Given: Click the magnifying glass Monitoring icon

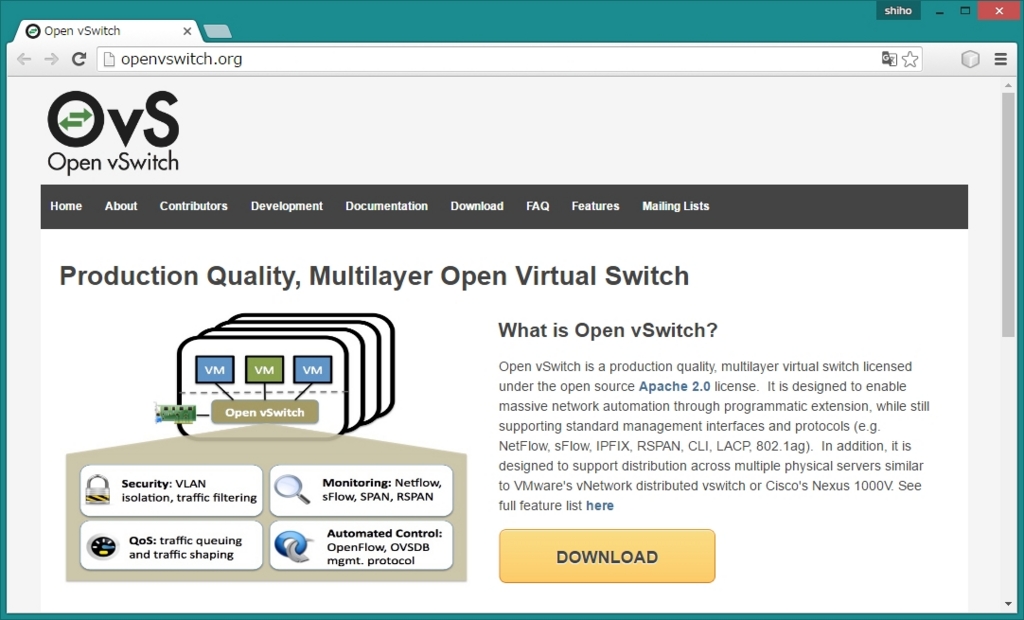Looking at the screenshot, I should tap(291, 489).
